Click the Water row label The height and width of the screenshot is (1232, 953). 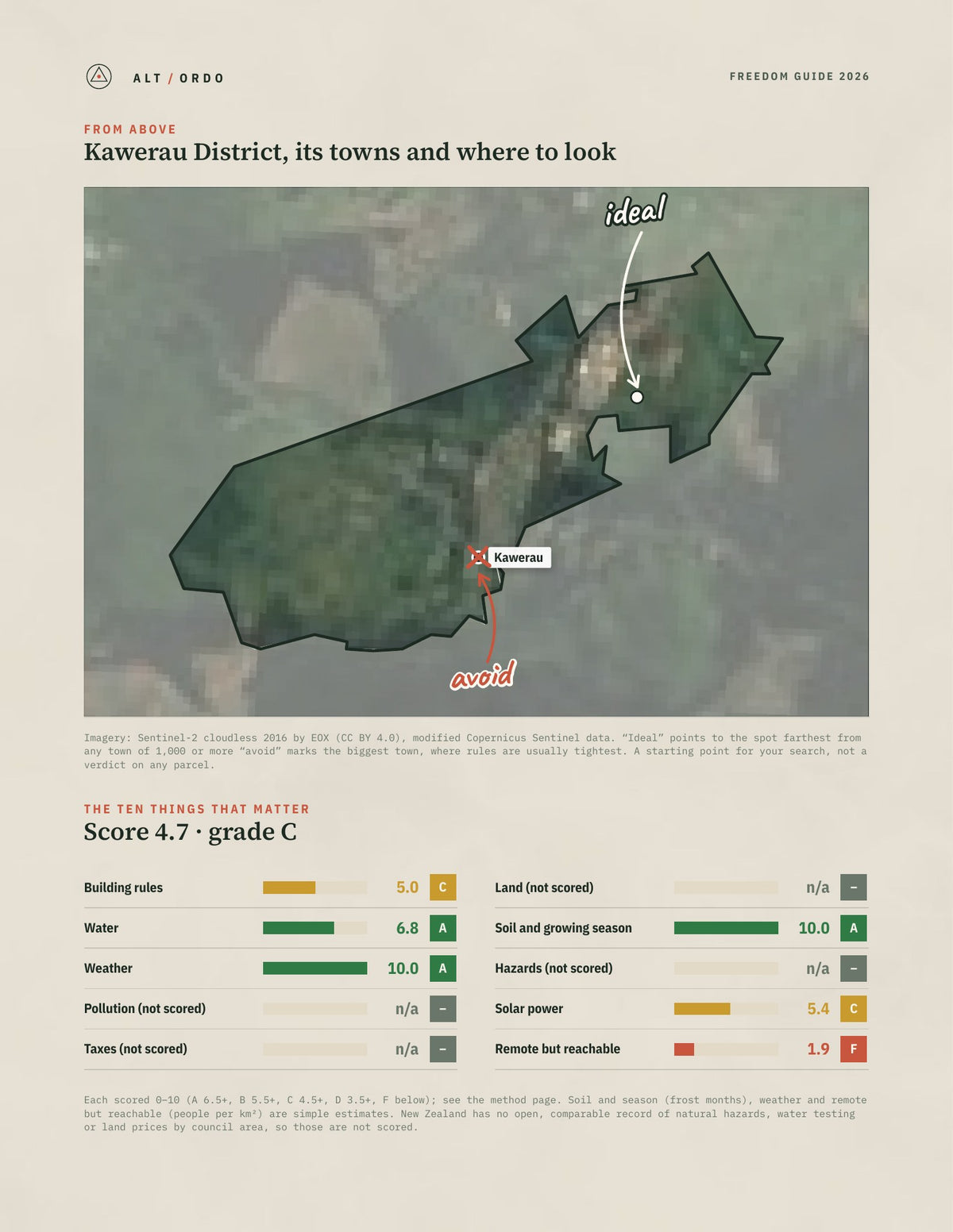point(101,928)
